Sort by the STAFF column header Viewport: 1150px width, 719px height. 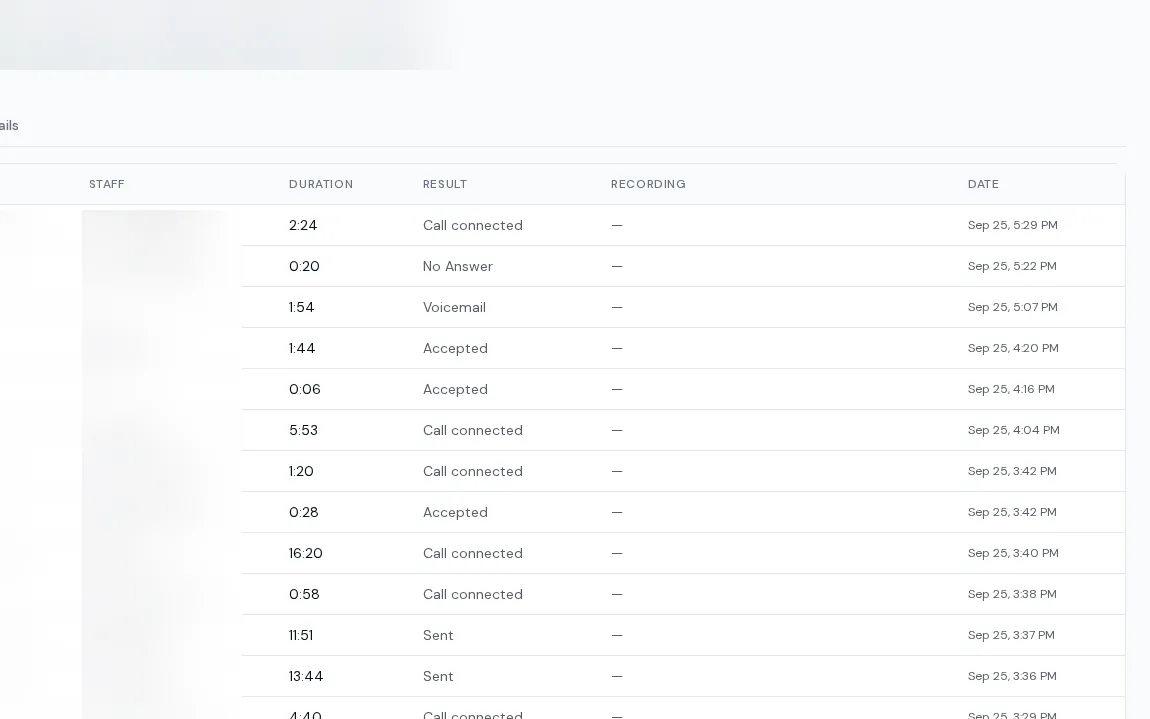click(x=106, y=184)
